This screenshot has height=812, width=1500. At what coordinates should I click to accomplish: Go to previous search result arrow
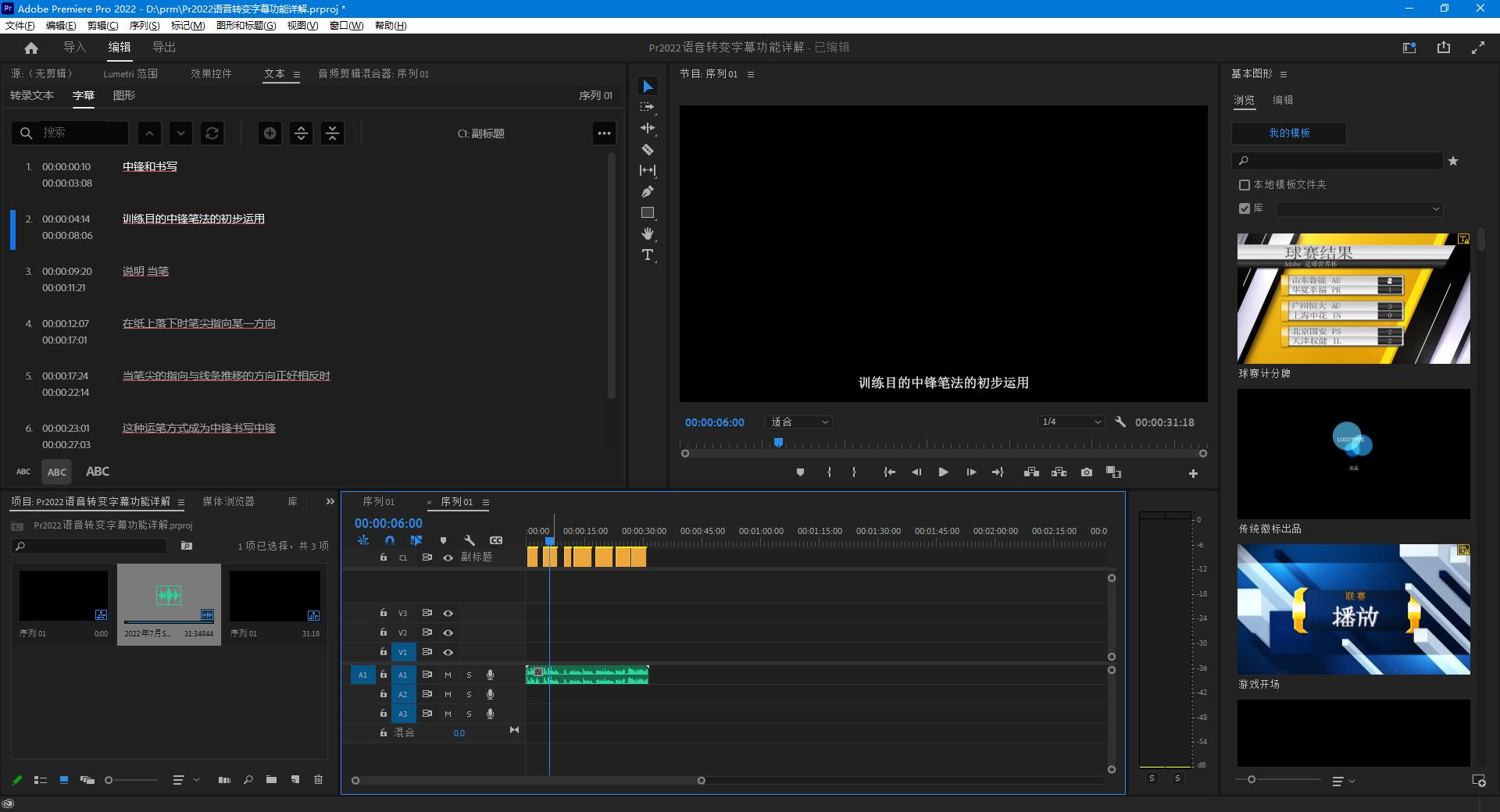pos(149,133)
